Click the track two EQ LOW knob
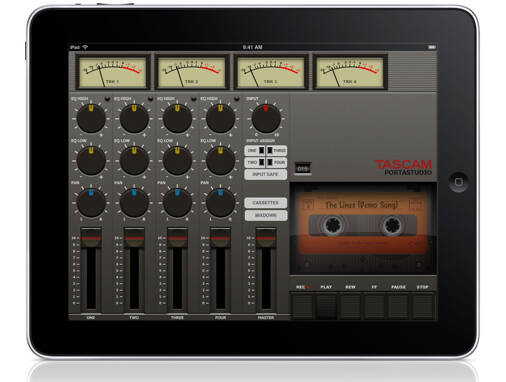The width and height of the screenshot is (506, 382). [134, 161]
